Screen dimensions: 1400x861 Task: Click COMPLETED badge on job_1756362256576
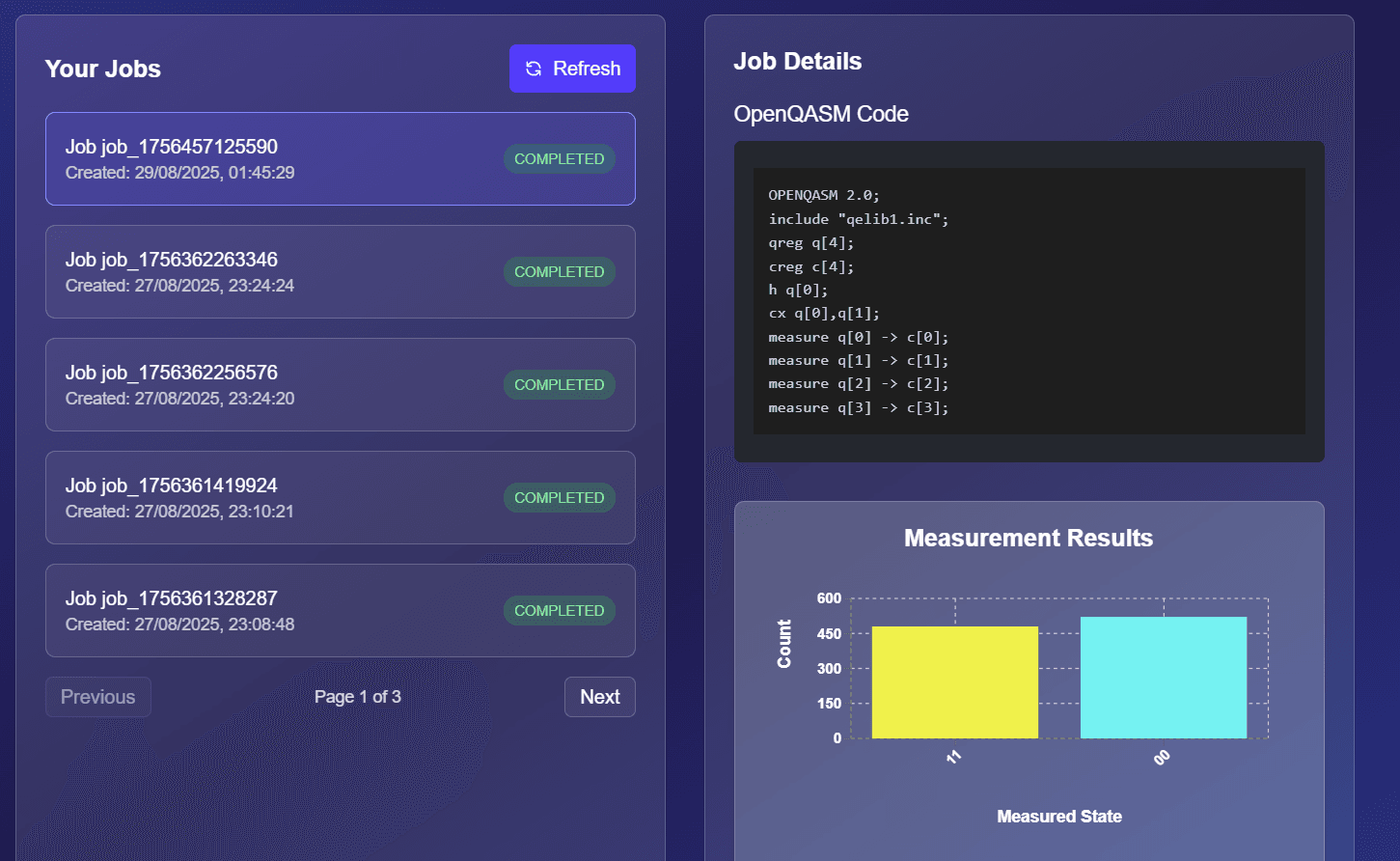[x=560, y=385]
